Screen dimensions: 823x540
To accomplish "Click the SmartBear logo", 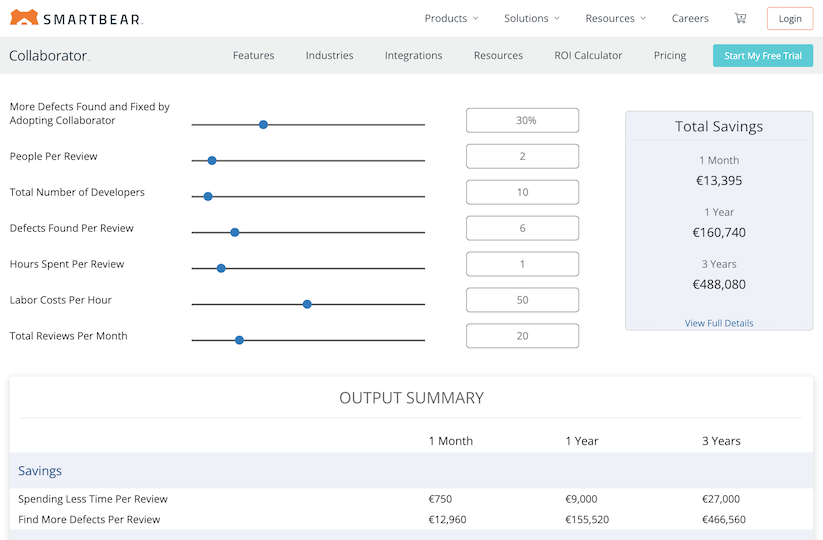I will [x=77, y=18].
